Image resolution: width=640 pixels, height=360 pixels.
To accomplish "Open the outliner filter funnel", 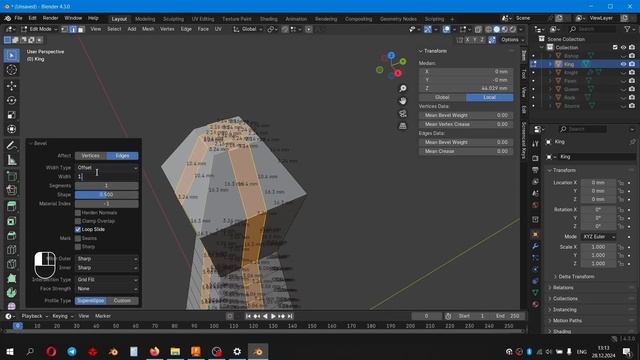I will tap(627, 29).
